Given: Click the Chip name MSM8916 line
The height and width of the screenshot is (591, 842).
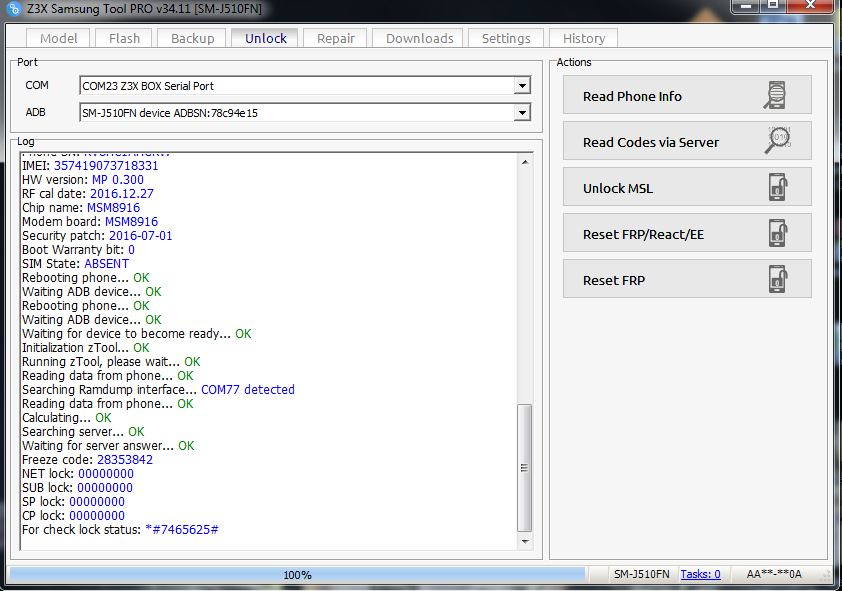Looking at the screenshot, I should 81,208.
